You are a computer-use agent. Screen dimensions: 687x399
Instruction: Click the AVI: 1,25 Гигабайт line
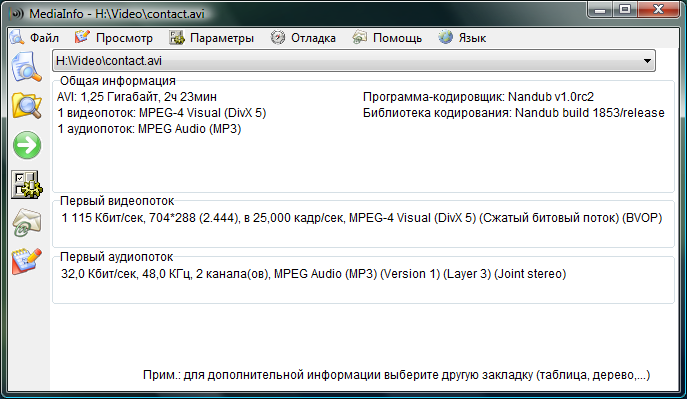tap(137, 97)
